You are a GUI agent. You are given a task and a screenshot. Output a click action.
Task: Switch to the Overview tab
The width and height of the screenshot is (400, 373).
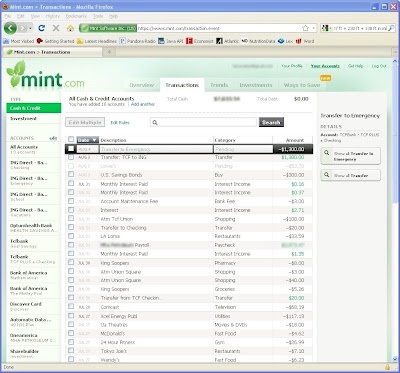tap(142, 85)
